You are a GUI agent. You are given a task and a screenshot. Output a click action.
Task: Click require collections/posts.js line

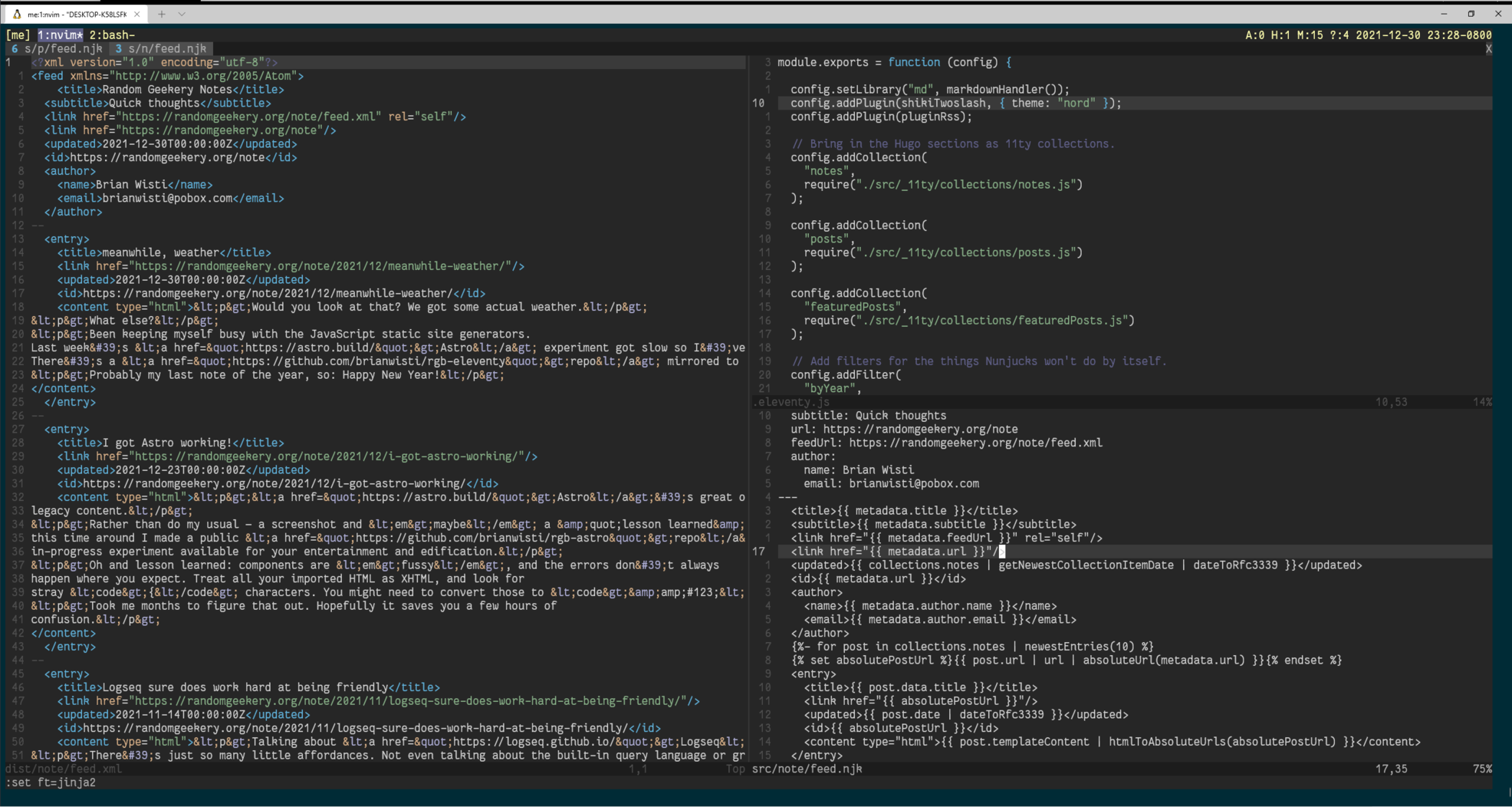coord(943,252)
